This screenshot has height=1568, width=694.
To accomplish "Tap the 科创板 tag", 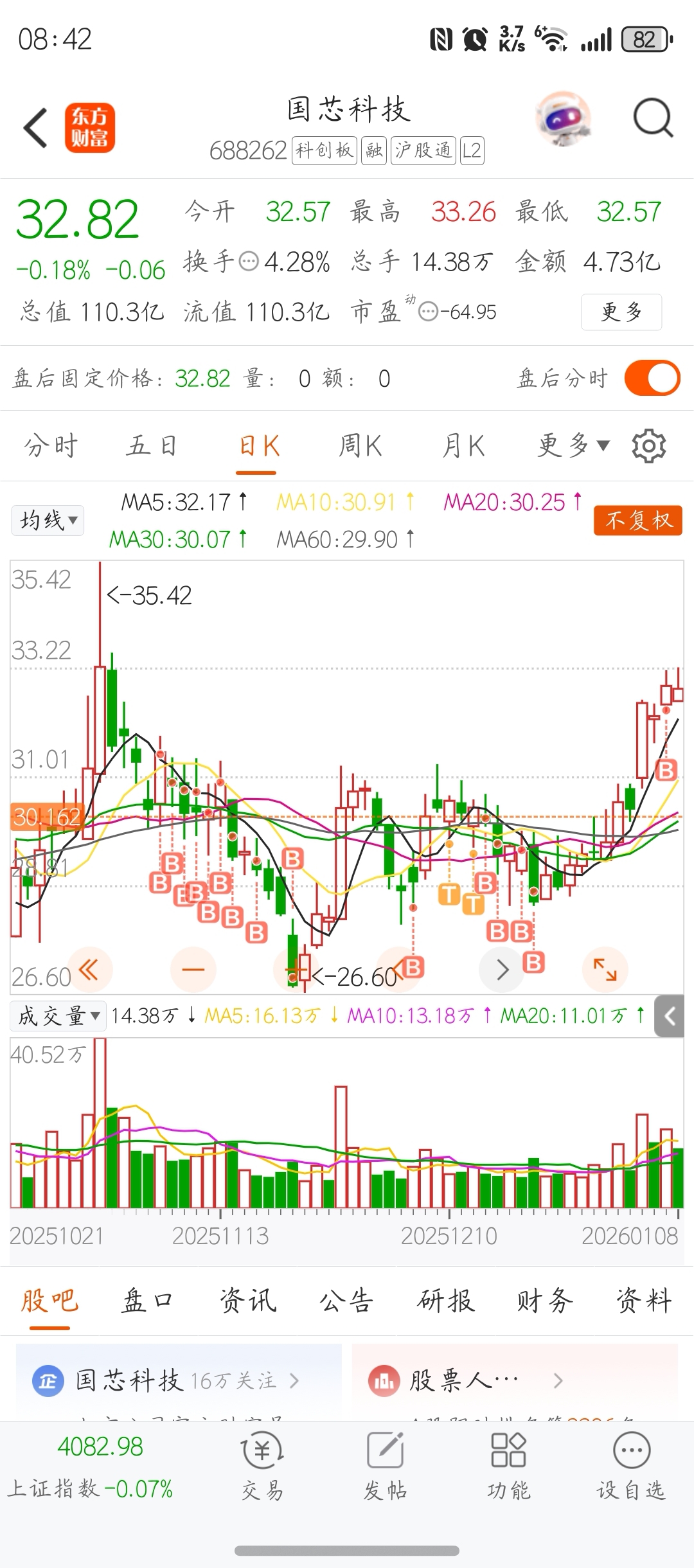I will [x=325, y=151].
